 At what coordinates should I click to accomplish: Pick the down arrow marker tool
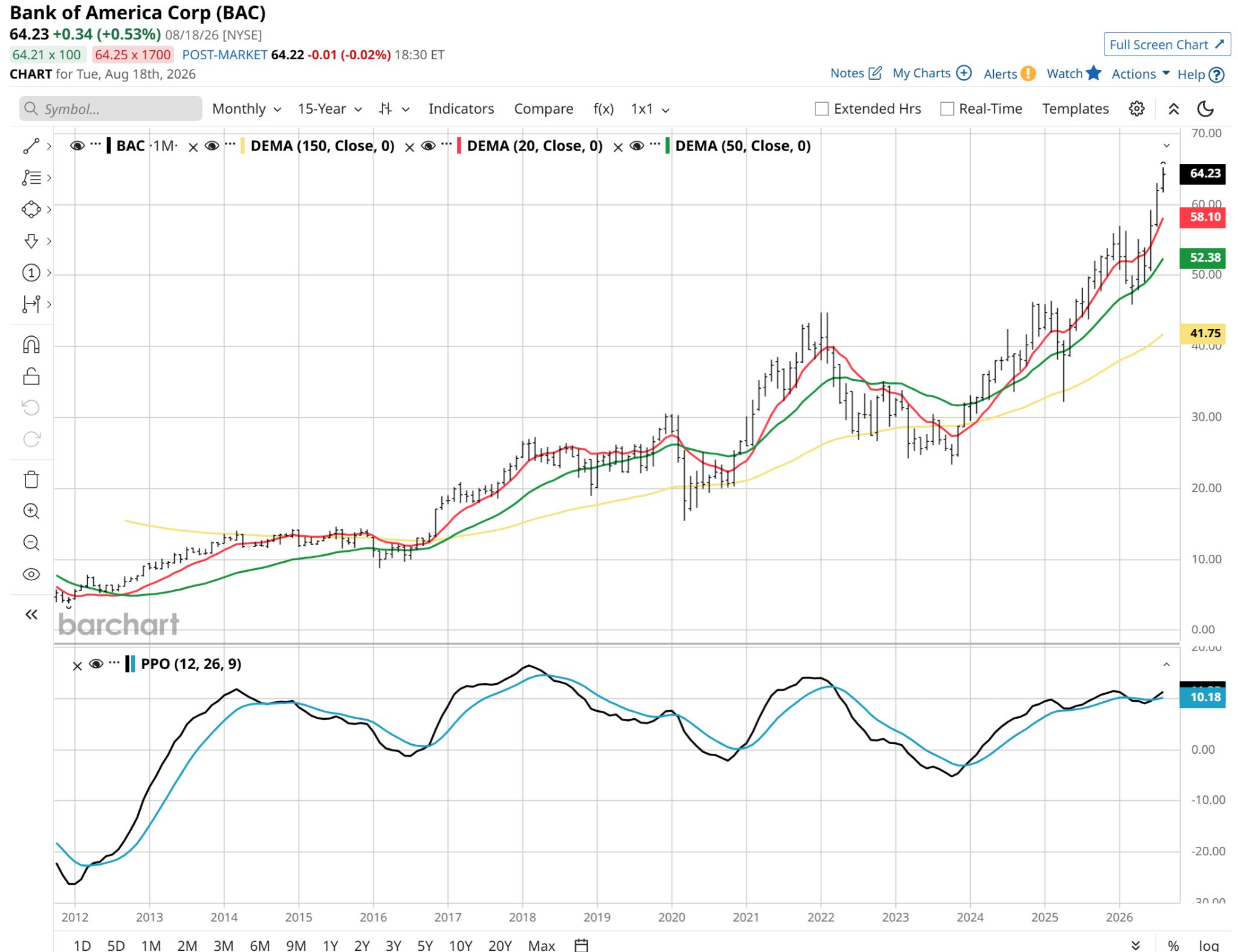coord(31,241)
